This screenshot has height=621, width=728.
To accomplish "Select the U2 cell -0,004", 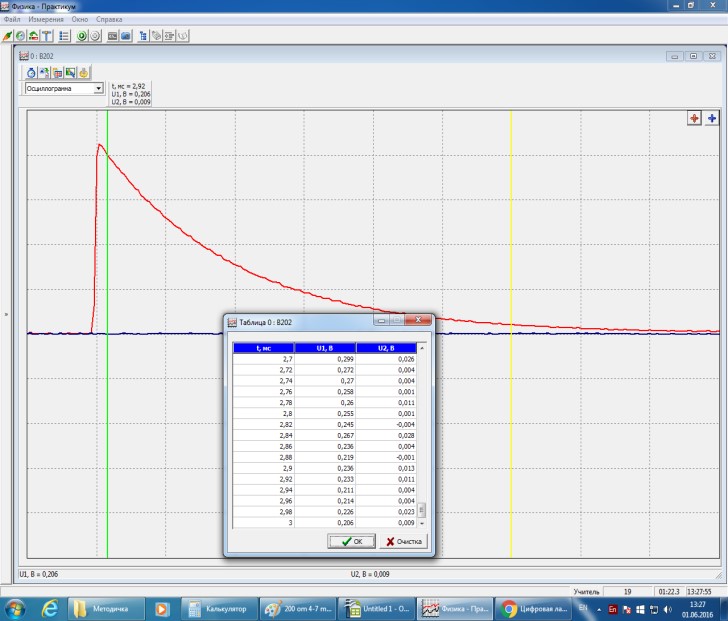I will 386,424.
